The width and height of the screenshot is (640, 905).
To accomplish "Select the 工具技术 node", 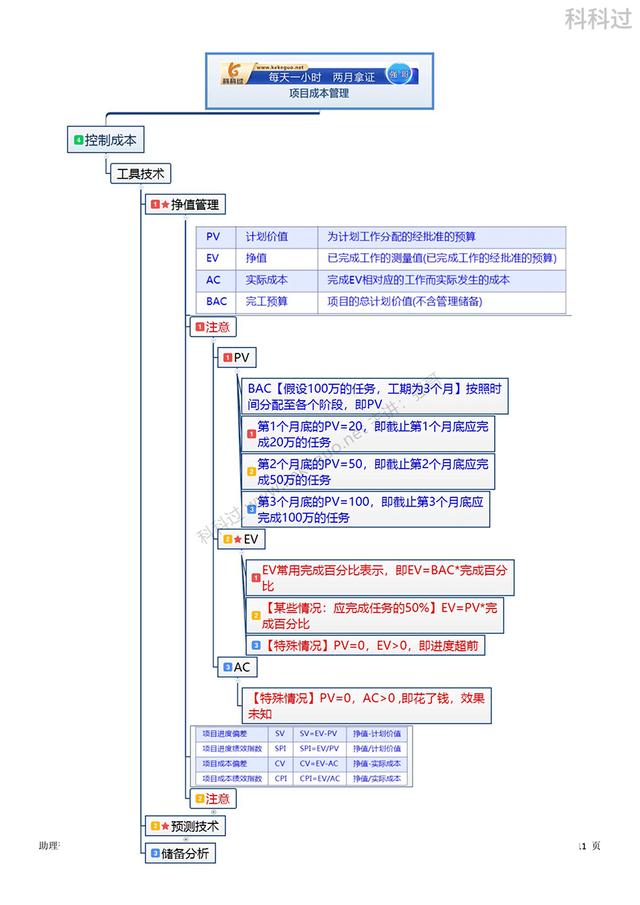I will [x=140, y=173].
